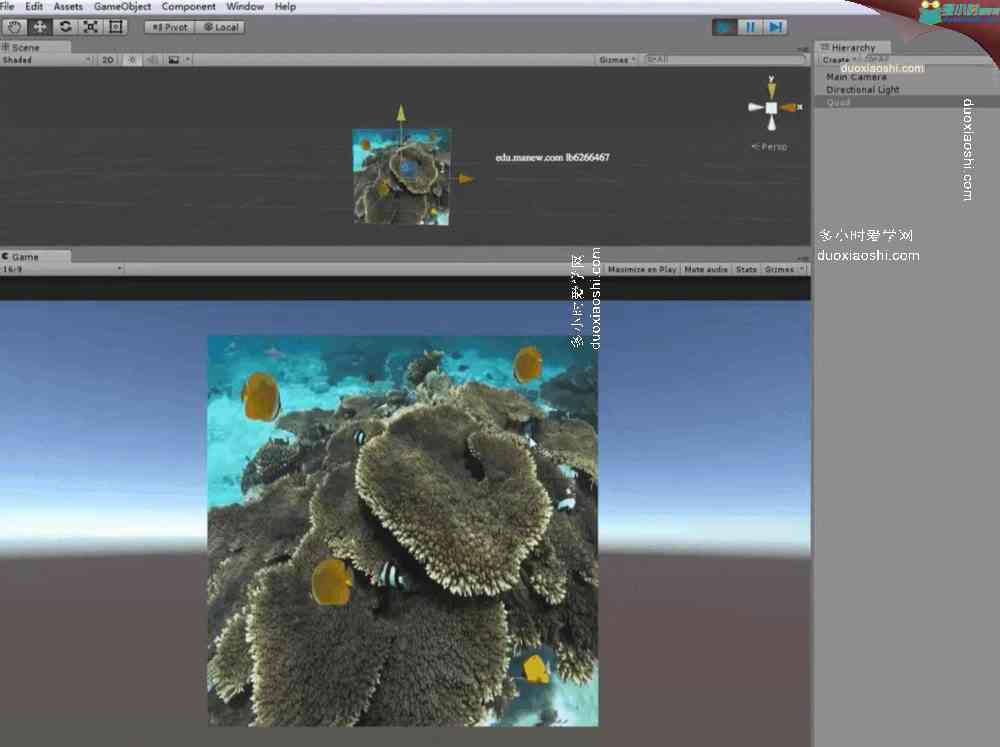This screenshot has height=747, width=1000.
Task: Toggle Maximize on Play
Action: pyautogui.click(x=642, y=269)
